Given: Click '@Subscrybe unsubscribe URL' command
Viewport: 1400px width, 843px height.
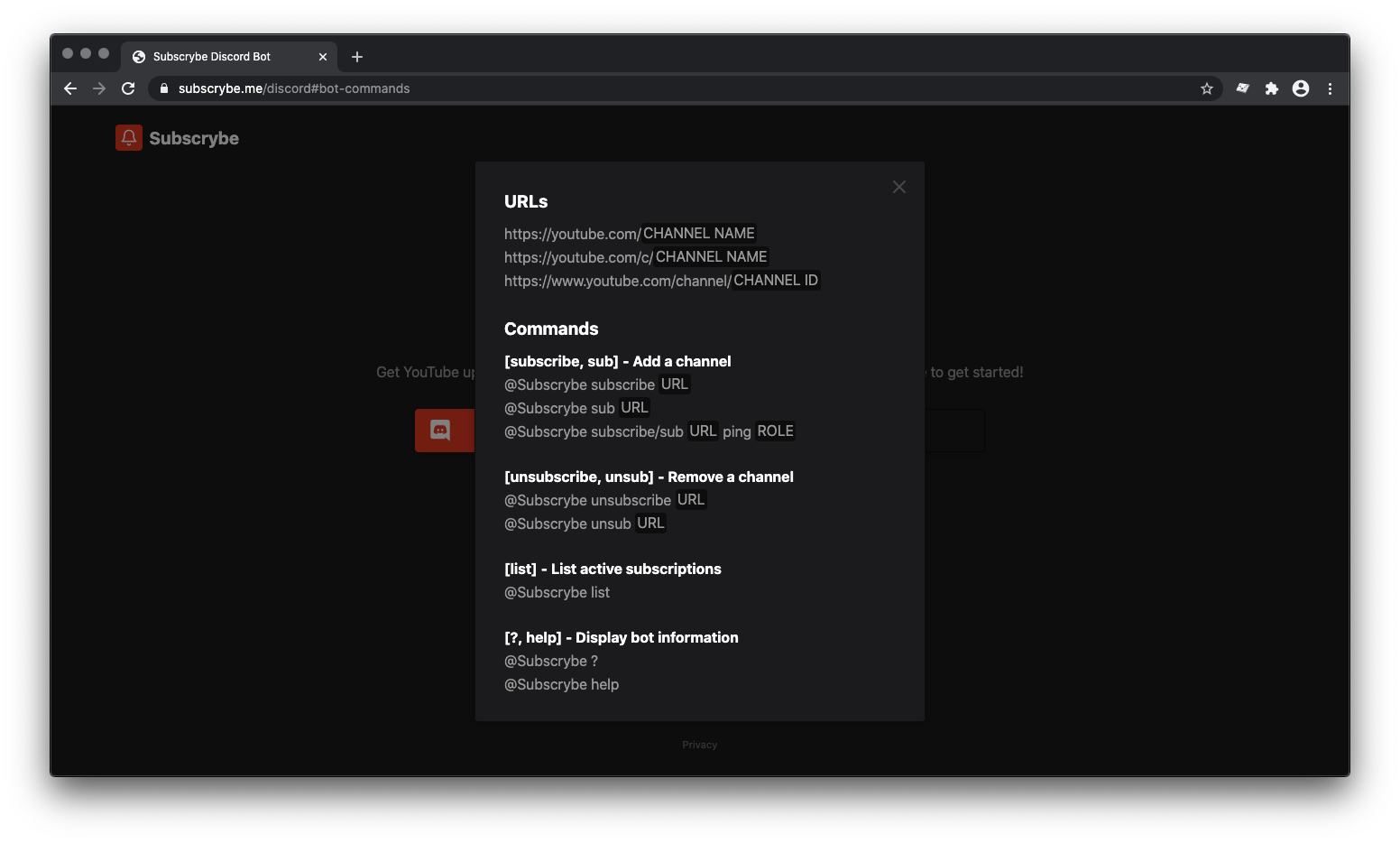Looking at the screenshot, I should [604, 500].
